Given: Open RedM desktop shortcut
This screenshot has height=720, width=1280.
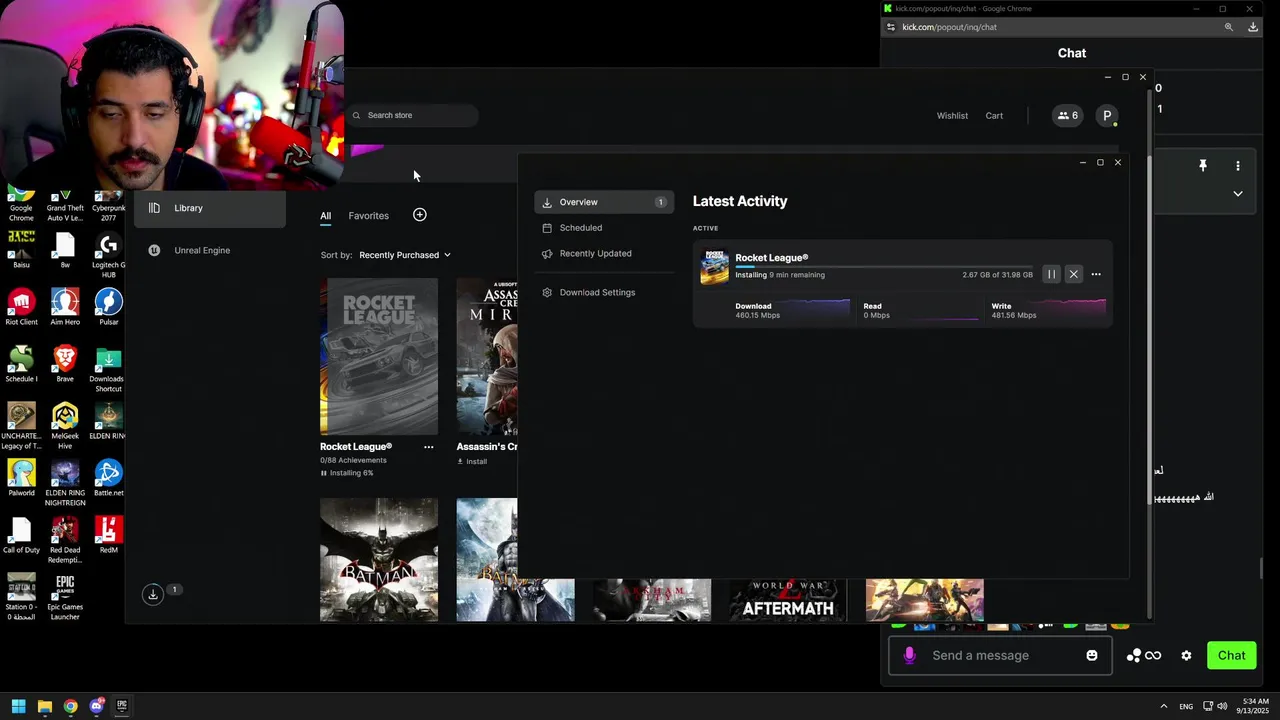Looking at the screenshot, I should click(108, 535).
